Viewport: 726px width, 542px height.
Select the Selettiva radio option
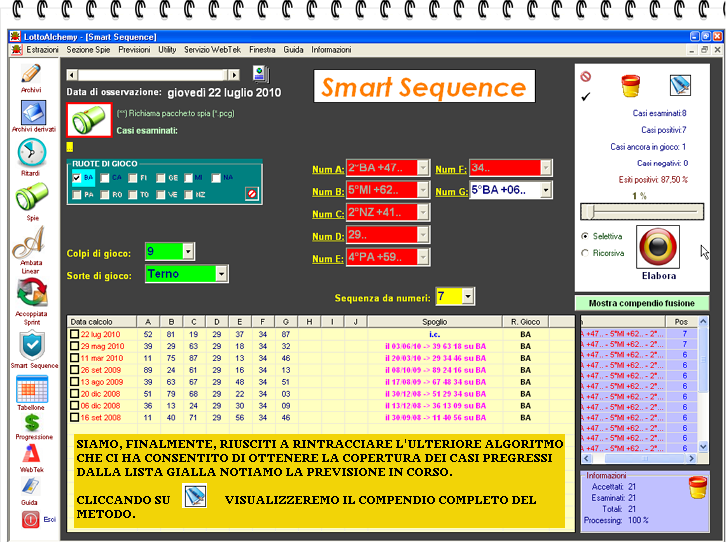click(x=585, y=236)
